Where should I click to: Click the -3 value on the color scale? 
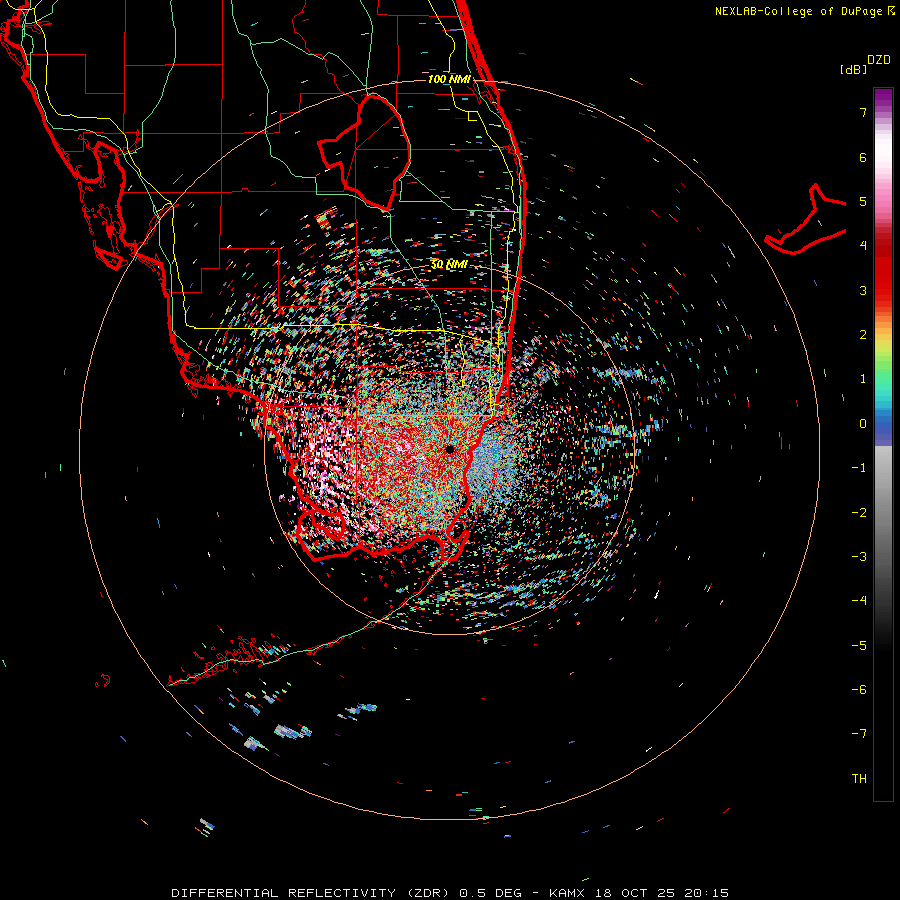(859, 557)
